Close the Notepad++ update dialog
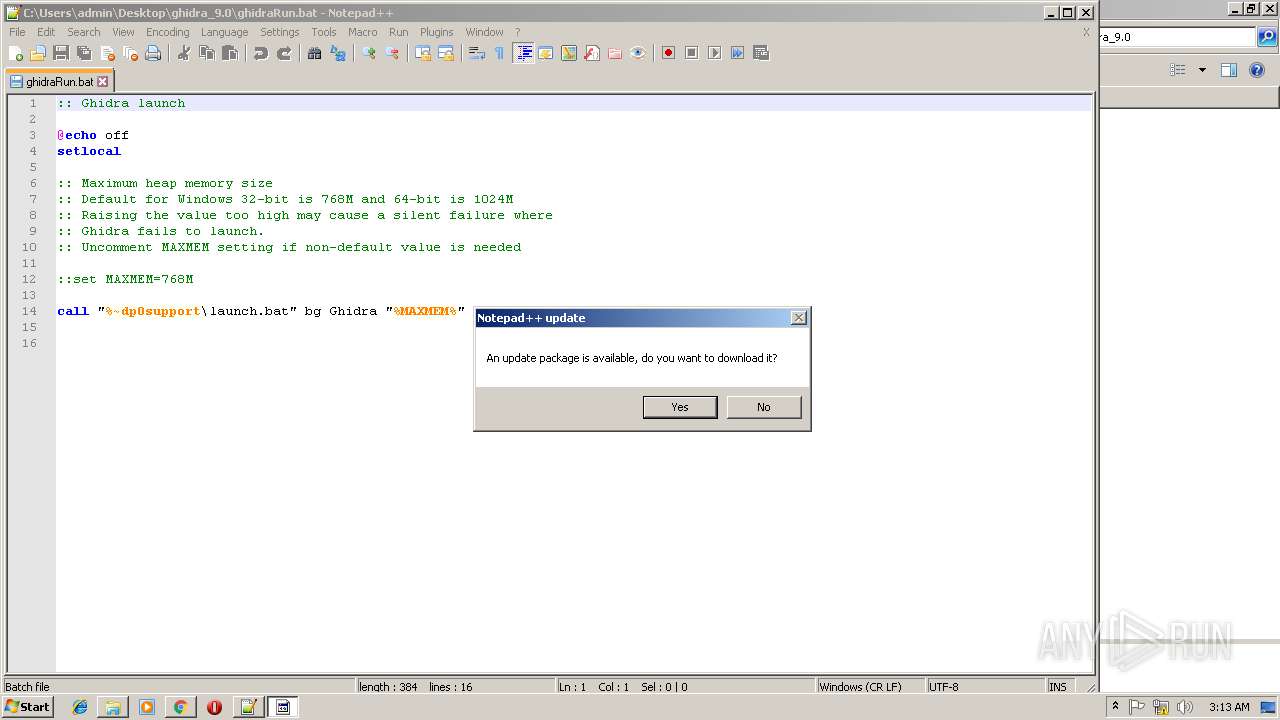 (798, 318)
